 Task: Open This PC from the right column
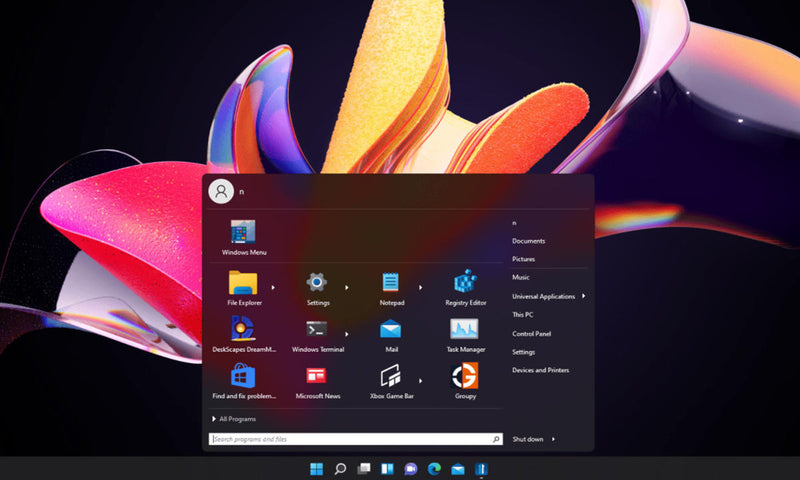pos(522,315)
